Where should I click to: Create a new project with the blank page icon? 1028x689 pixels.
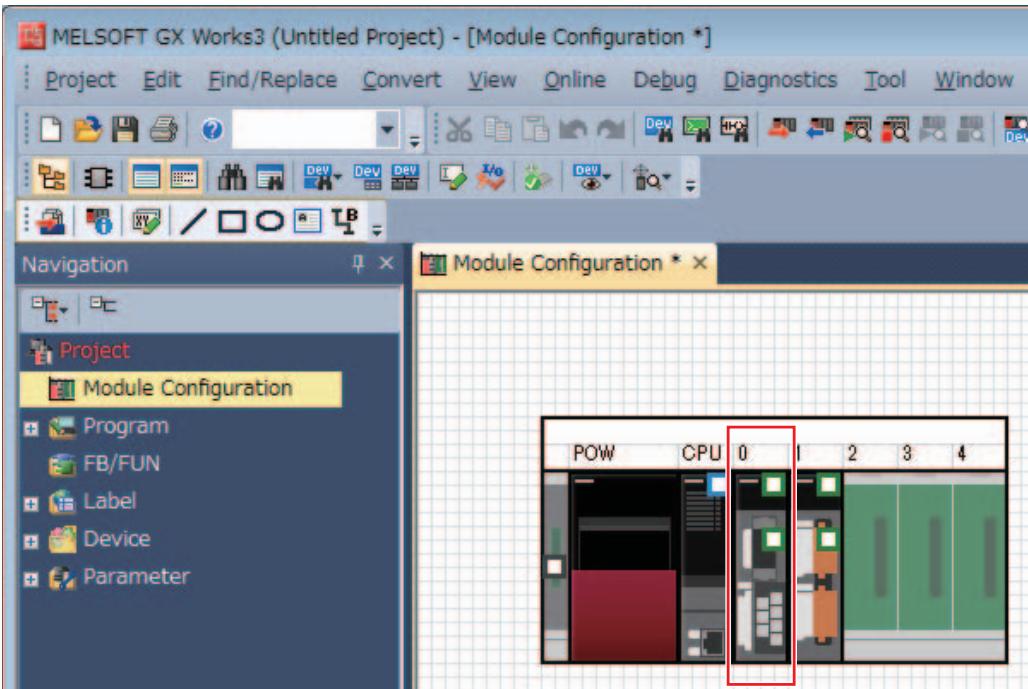tap(50, 128)
